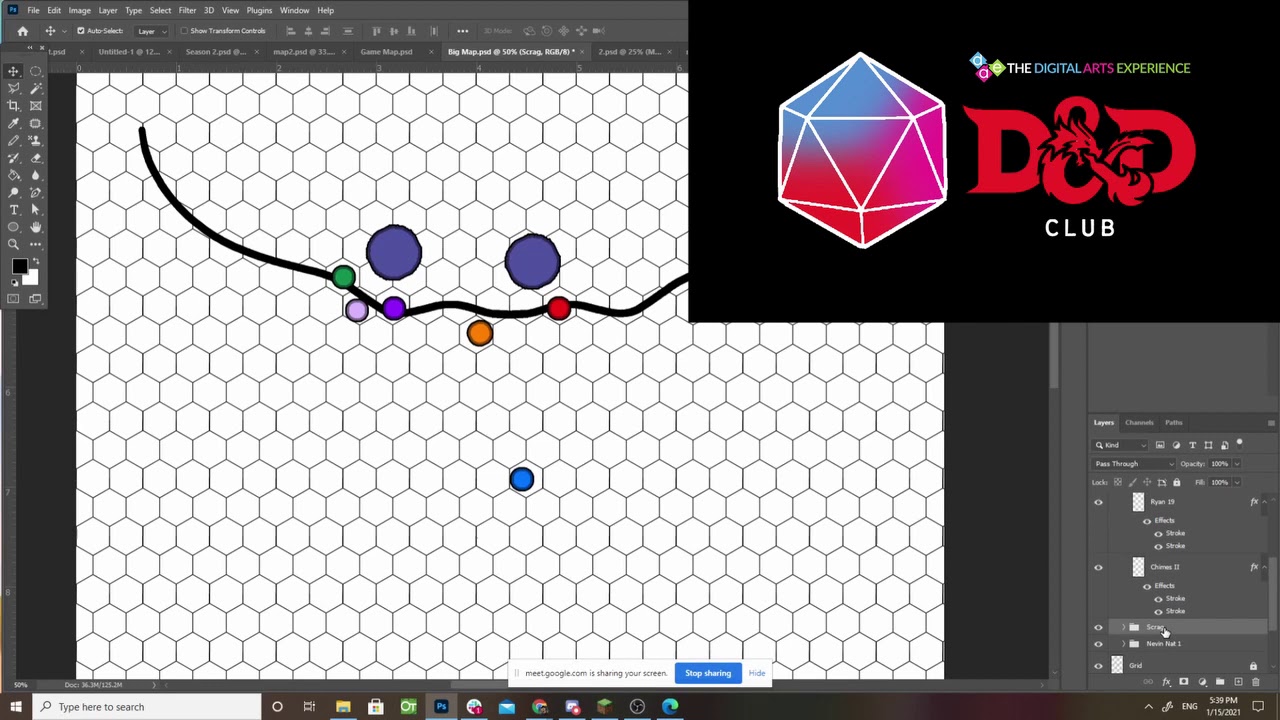Turn layer filtering on or off
The image size is (1280, 720).
1240,443
